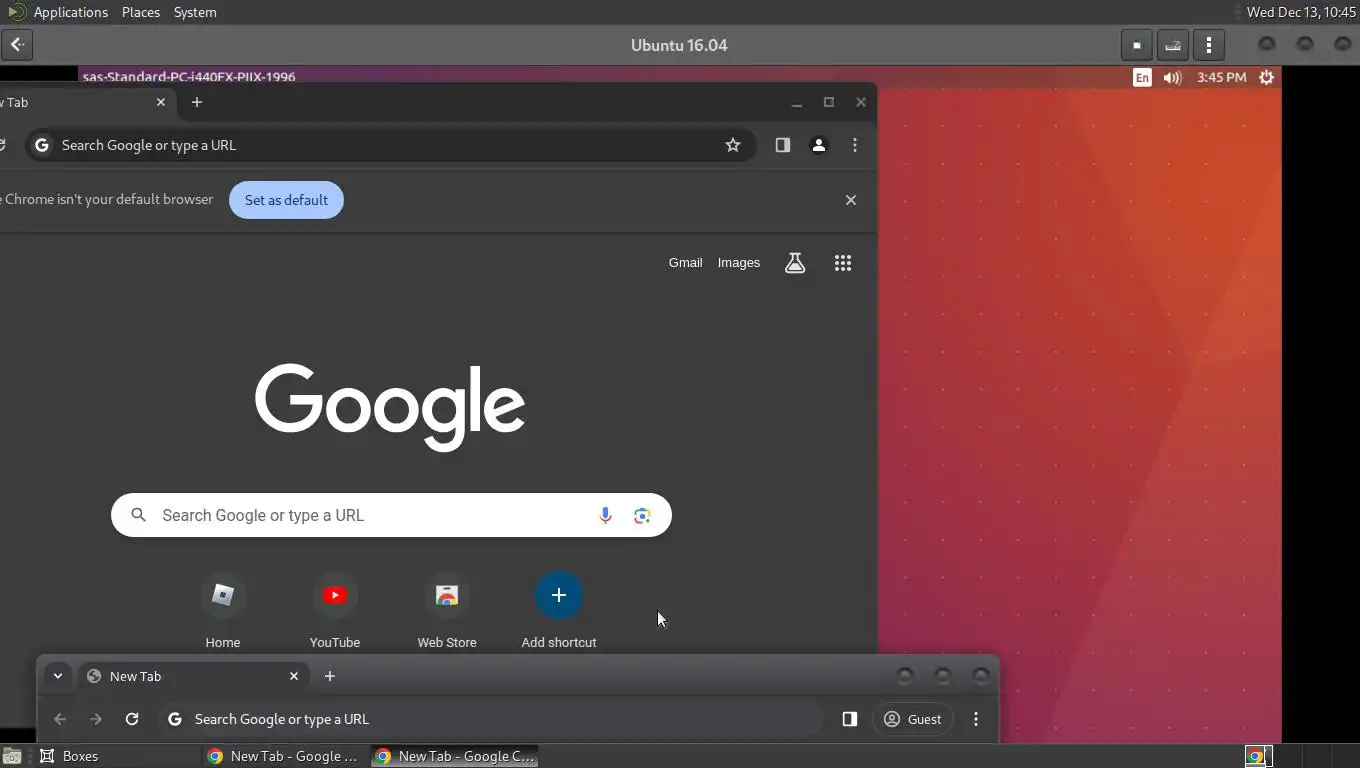Open the Images link
This screenshot has width=1360, height=768.
coord(739,263)
